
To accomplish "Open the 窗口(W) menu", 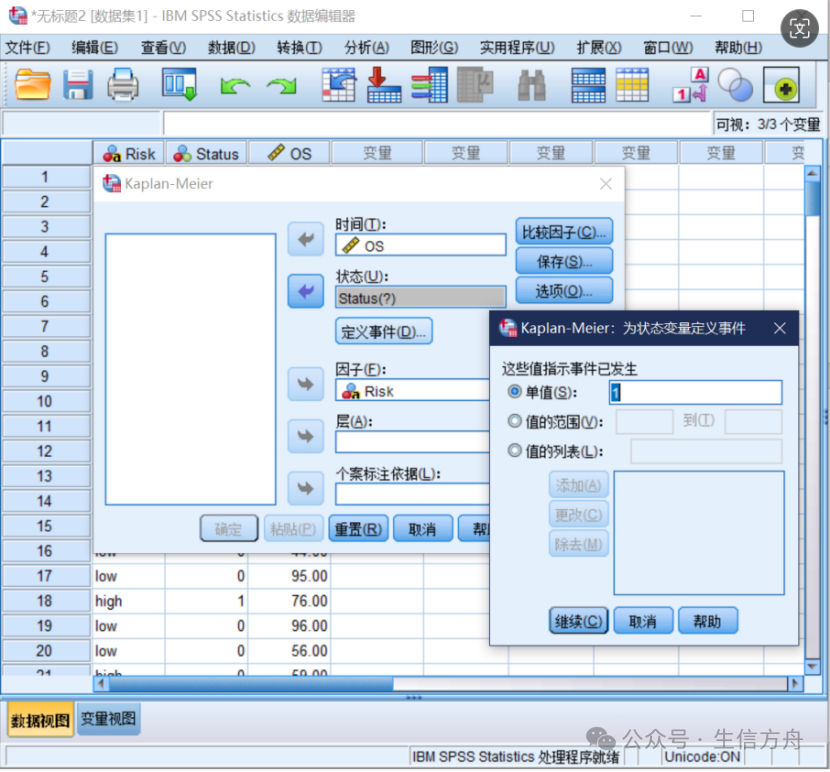I will pyautogui.click(x=667, y=48).
